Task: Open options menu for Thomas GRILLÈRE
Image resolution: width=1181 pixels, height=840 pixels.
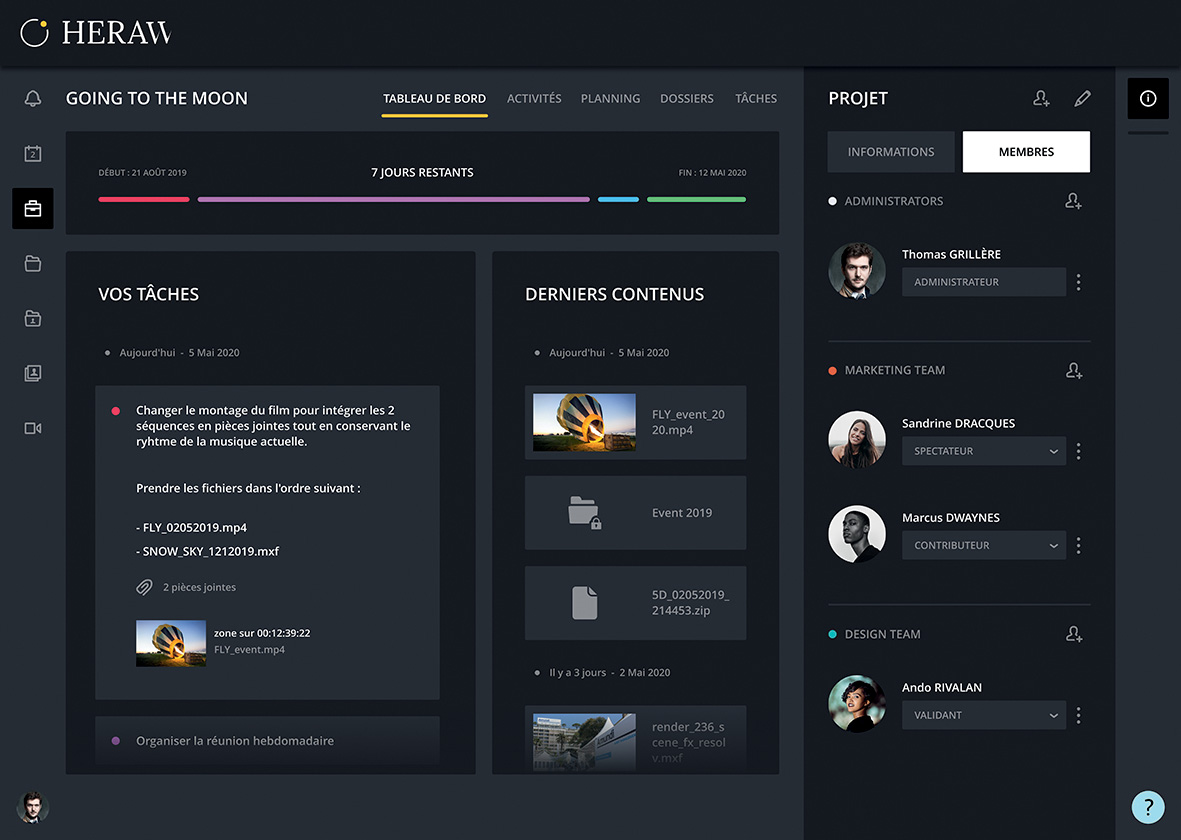Action: pyautogui.click(x=1078, y=283)
